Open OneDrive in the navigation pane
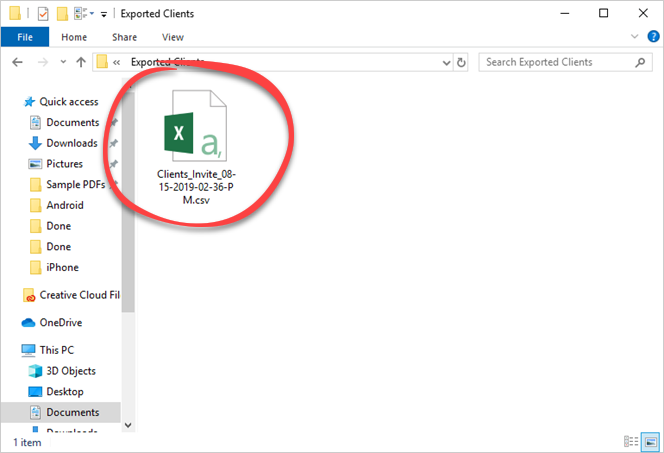The image size is (664, 453). pos(61,323)
